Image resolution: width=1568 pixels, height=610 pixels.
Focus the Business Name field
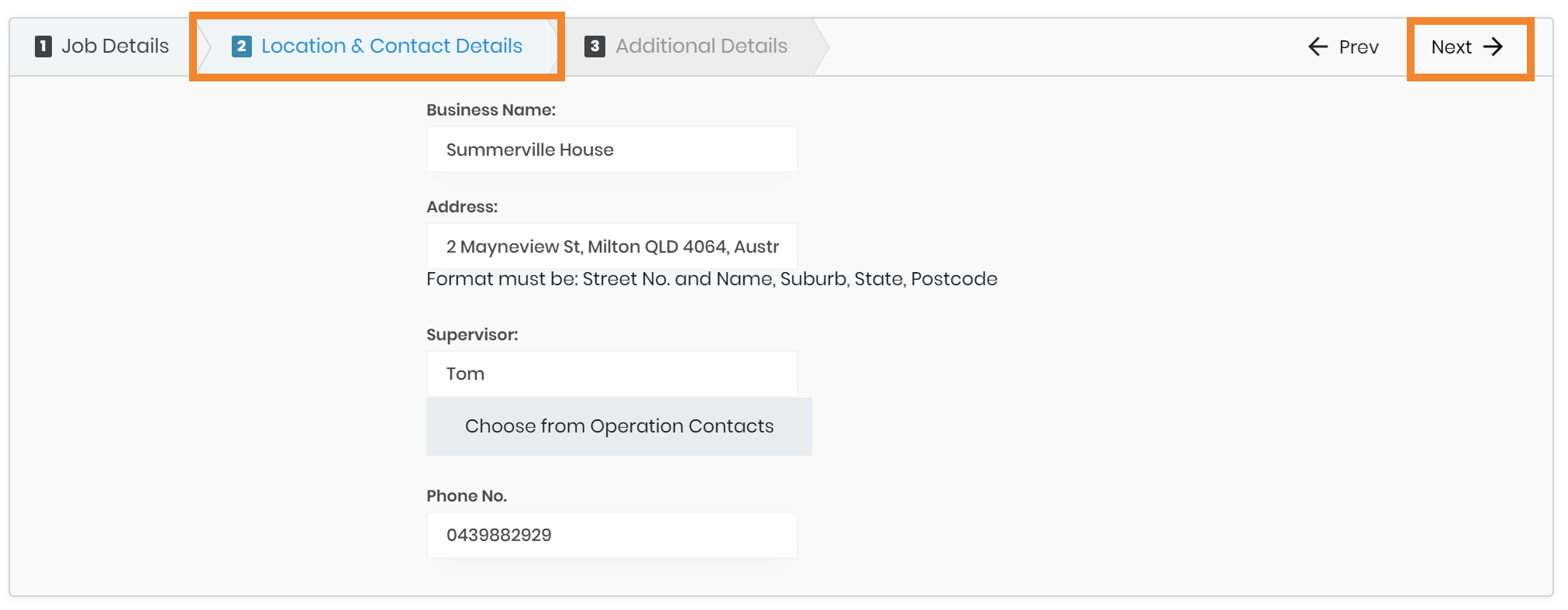(612, 150)
